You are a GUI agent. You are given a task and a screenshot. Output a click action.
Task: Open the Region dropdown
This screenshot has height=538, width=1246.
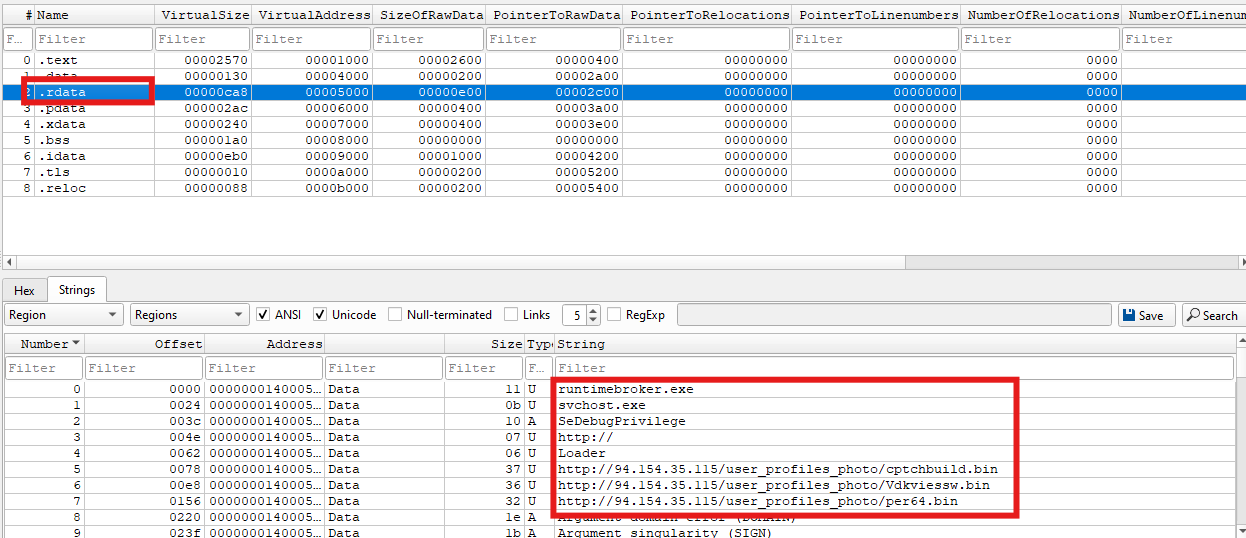point(63,315)
